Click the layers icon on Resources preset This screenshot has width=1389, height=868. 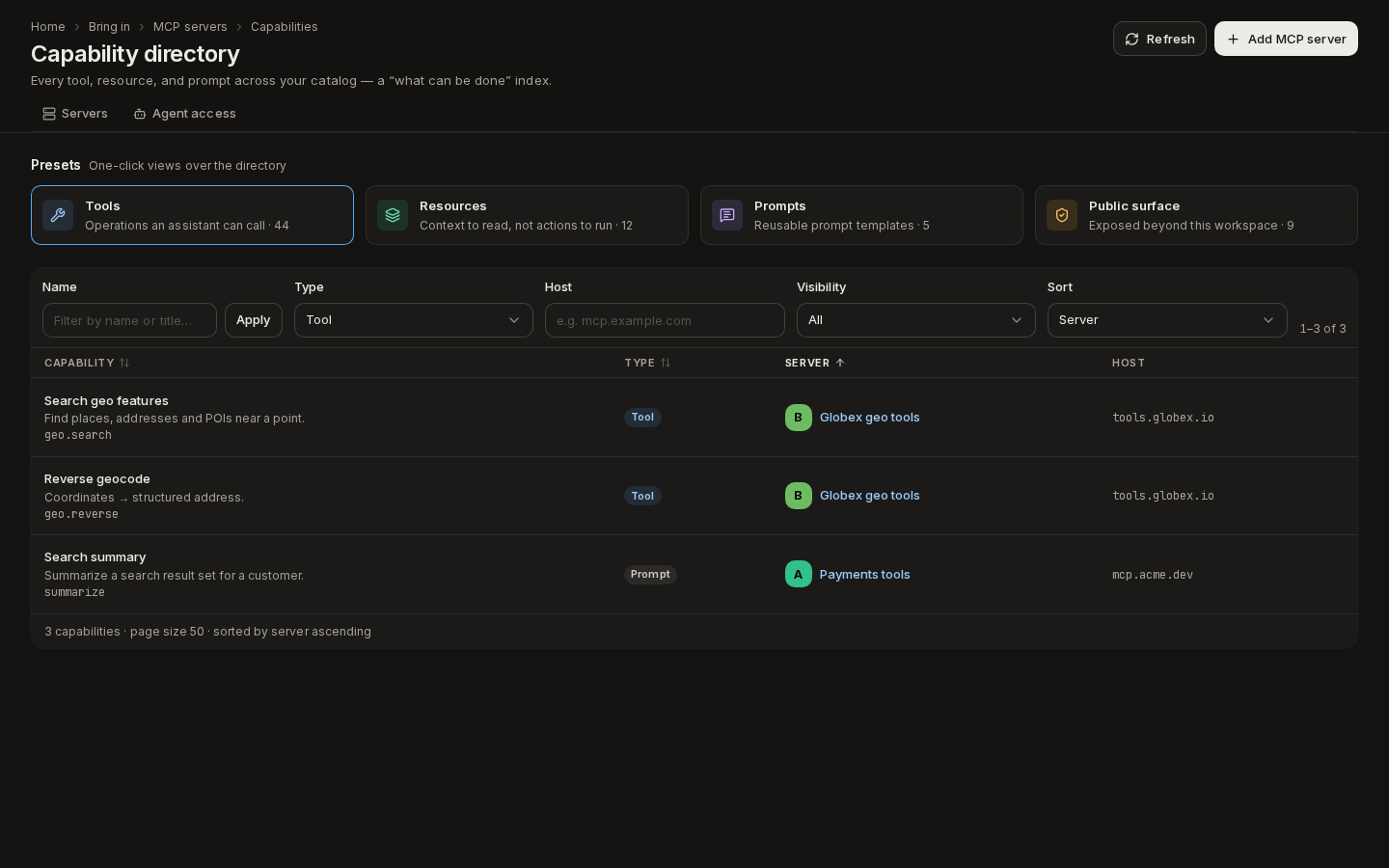[393, 215]
